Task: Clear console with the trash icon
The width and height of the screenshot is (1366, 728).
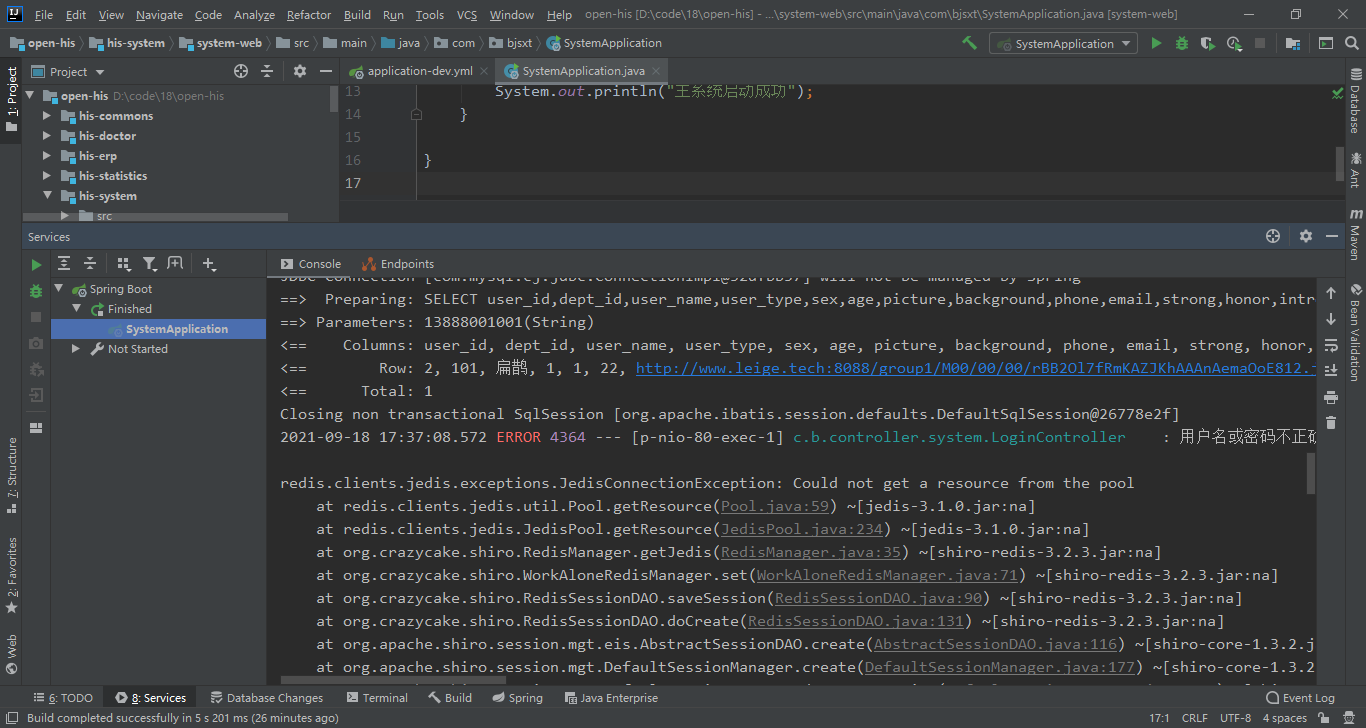Action: (1331, 423)
